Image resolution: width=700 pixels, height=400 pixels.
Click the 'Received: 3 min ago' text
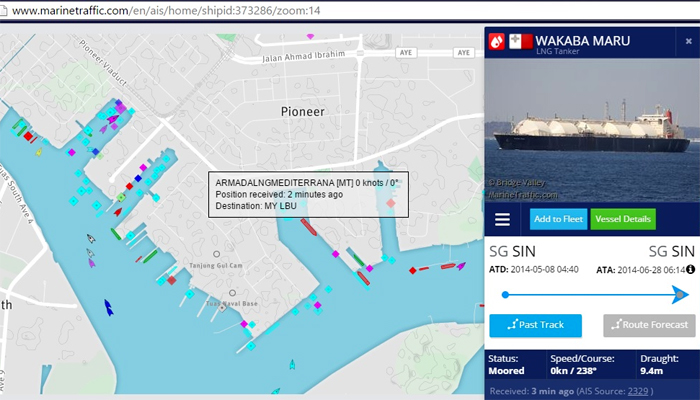[x=531, y=392]
